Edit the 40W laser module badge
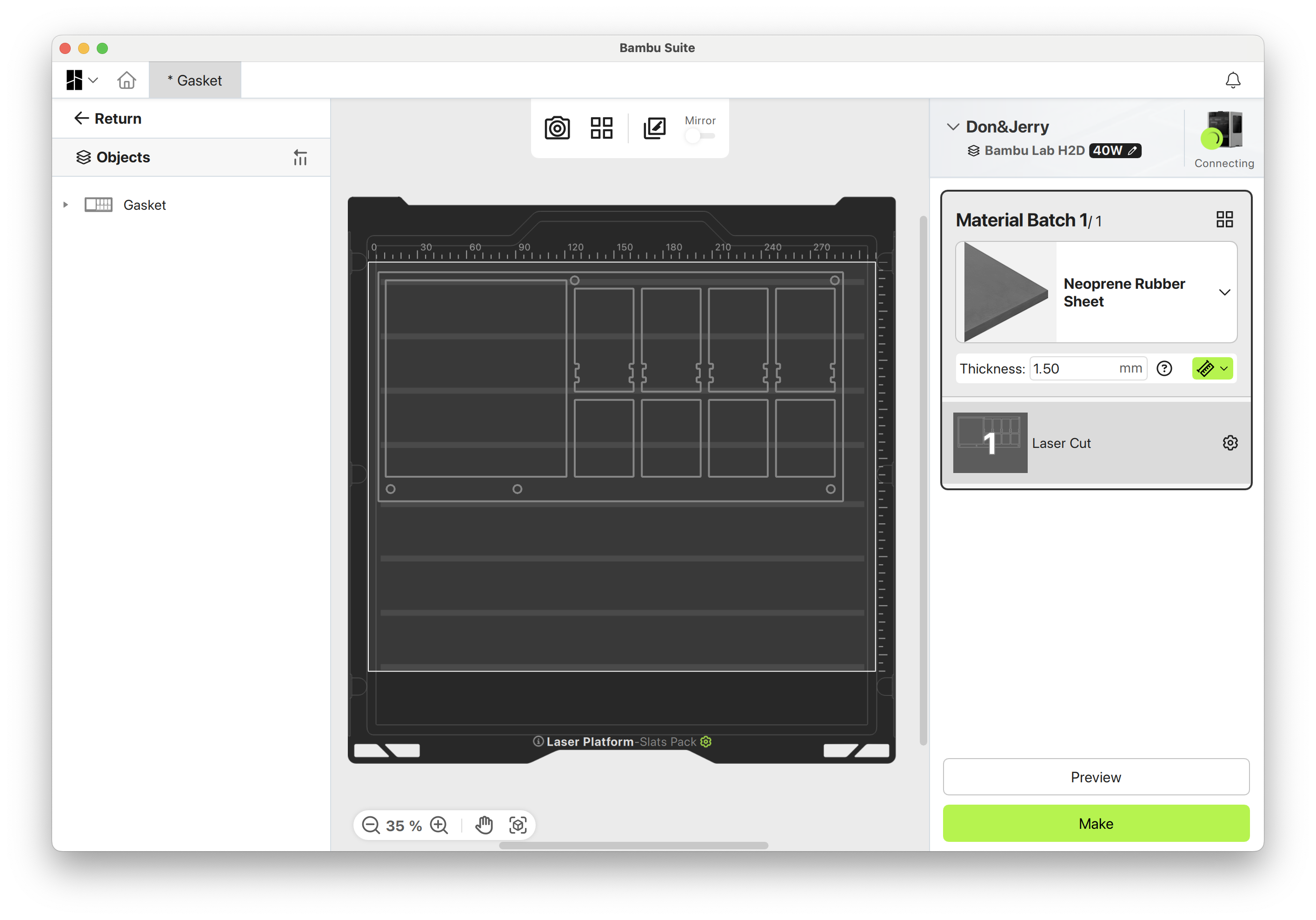Screen dimensions: 1316x920 (x=1115, y=150)
